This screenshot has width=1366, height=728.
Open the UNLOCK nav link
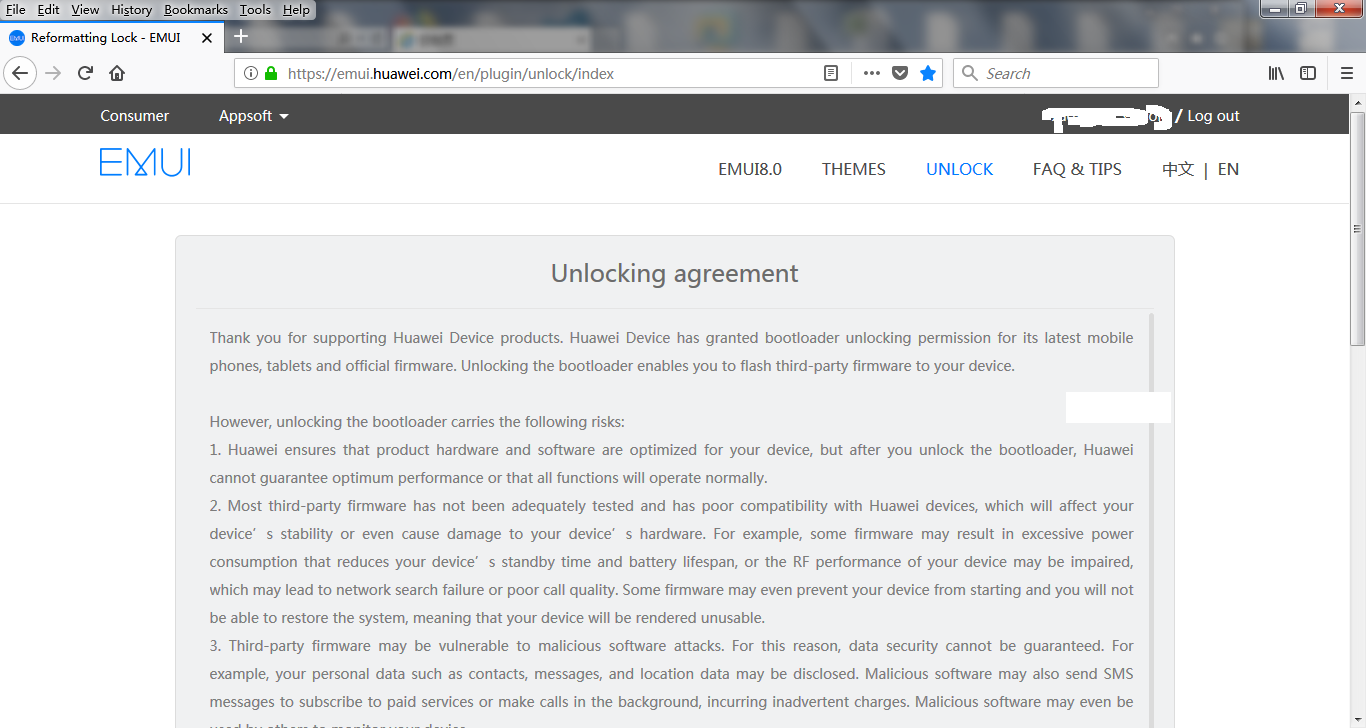(960, 169)
